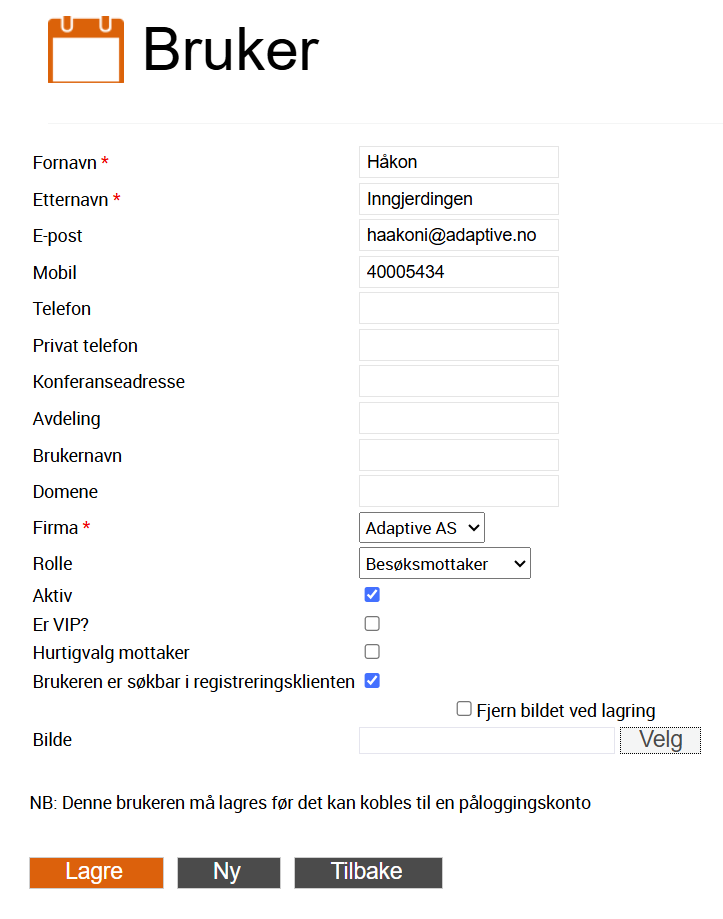Click the Bilde file path field
Viewport: 723px width, 919px height.
point(487,740)
